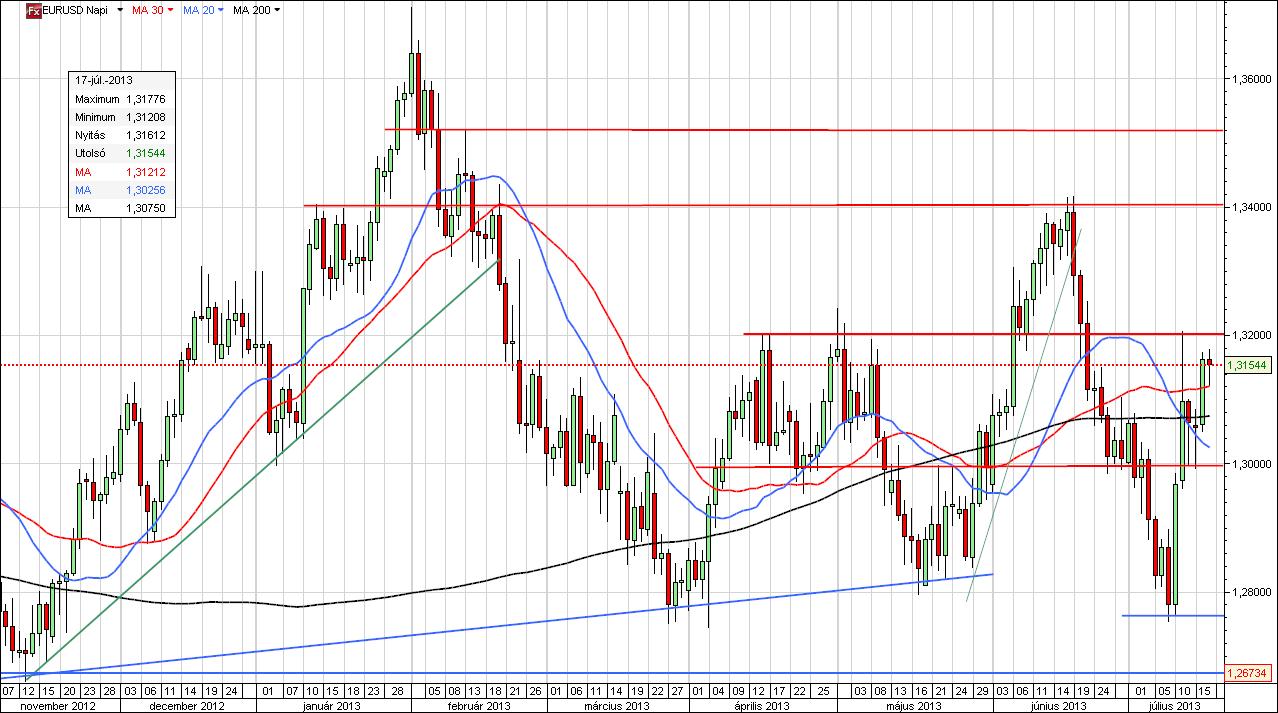This screenshot has width=1278, height=713.
Task: Select the Minimum 1,31208 row
Action: pos(121,117)
